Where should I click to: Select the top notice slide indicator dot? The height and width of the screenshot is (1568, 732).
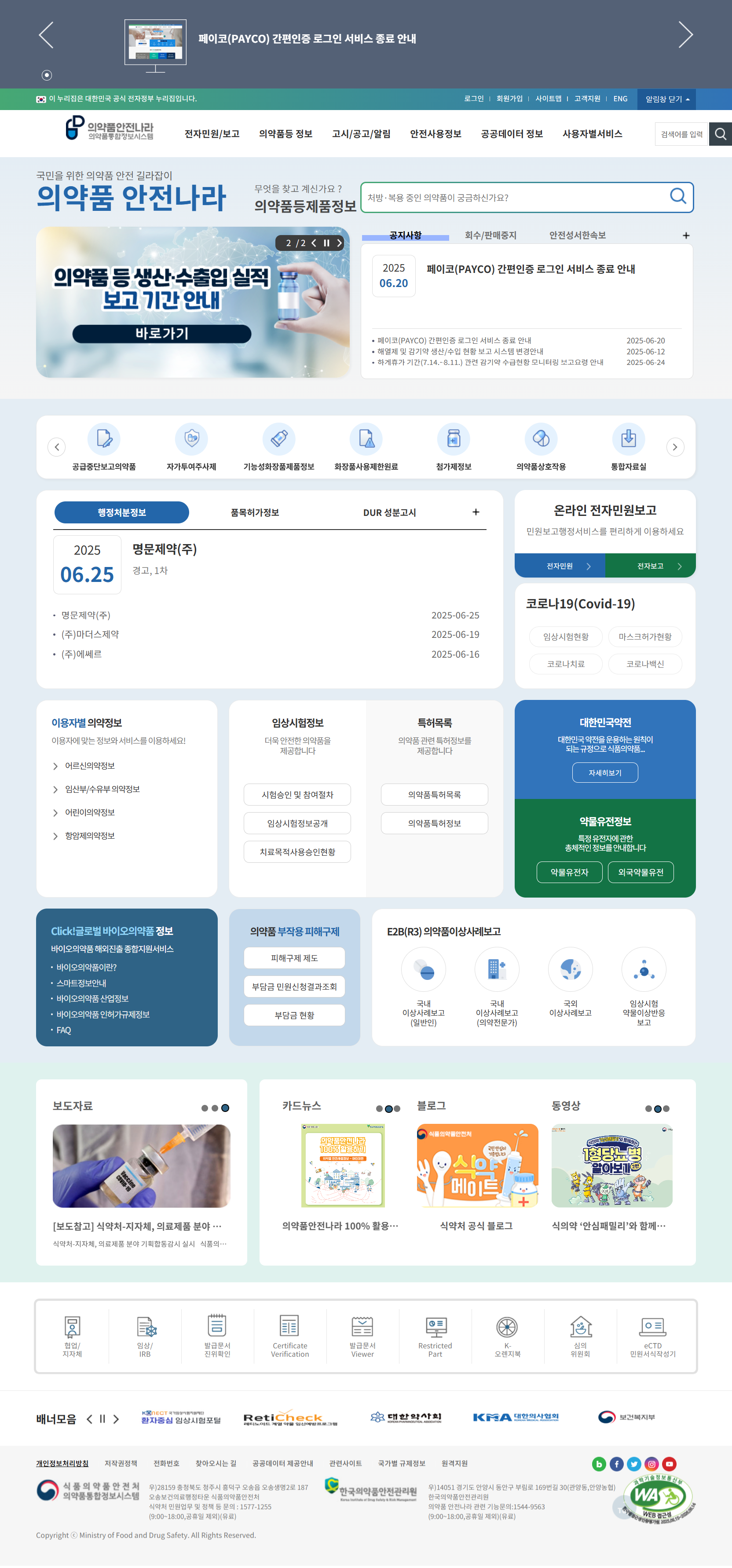47,75
